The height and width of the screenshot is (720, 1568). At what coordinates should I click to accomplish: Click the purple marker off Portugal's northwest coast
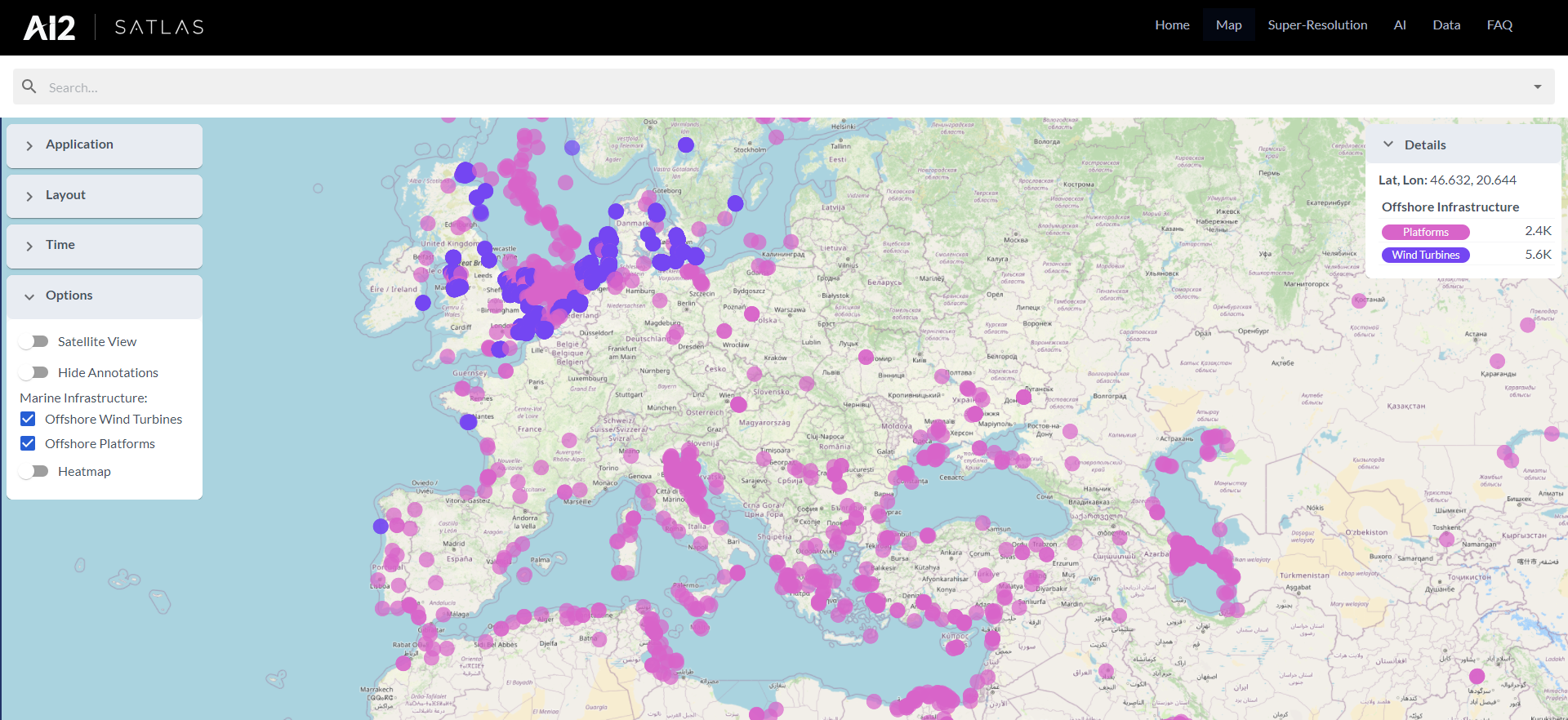pyautogui.click(x=381, y=527)
